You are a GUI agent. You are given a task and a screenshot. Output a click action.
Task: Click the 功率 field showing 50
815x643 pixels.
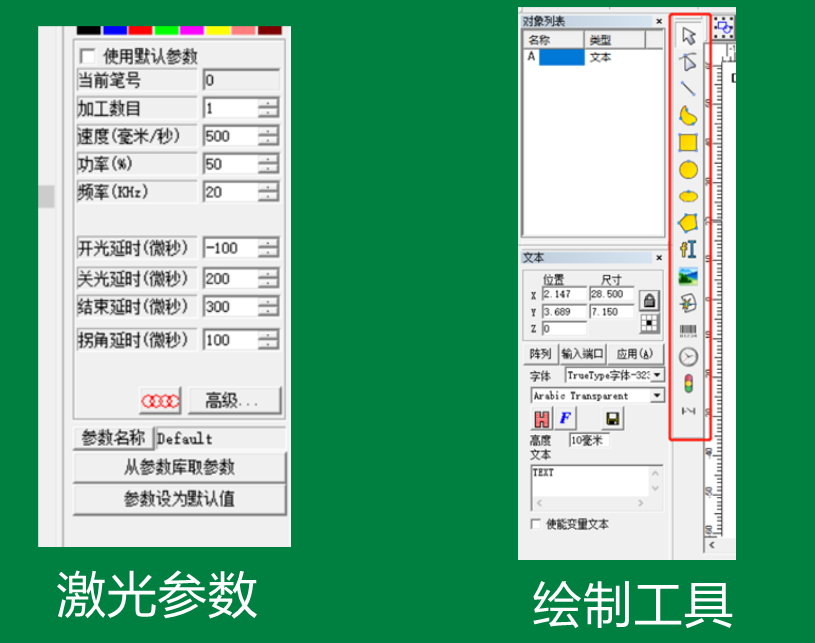(x=231, y=164)
